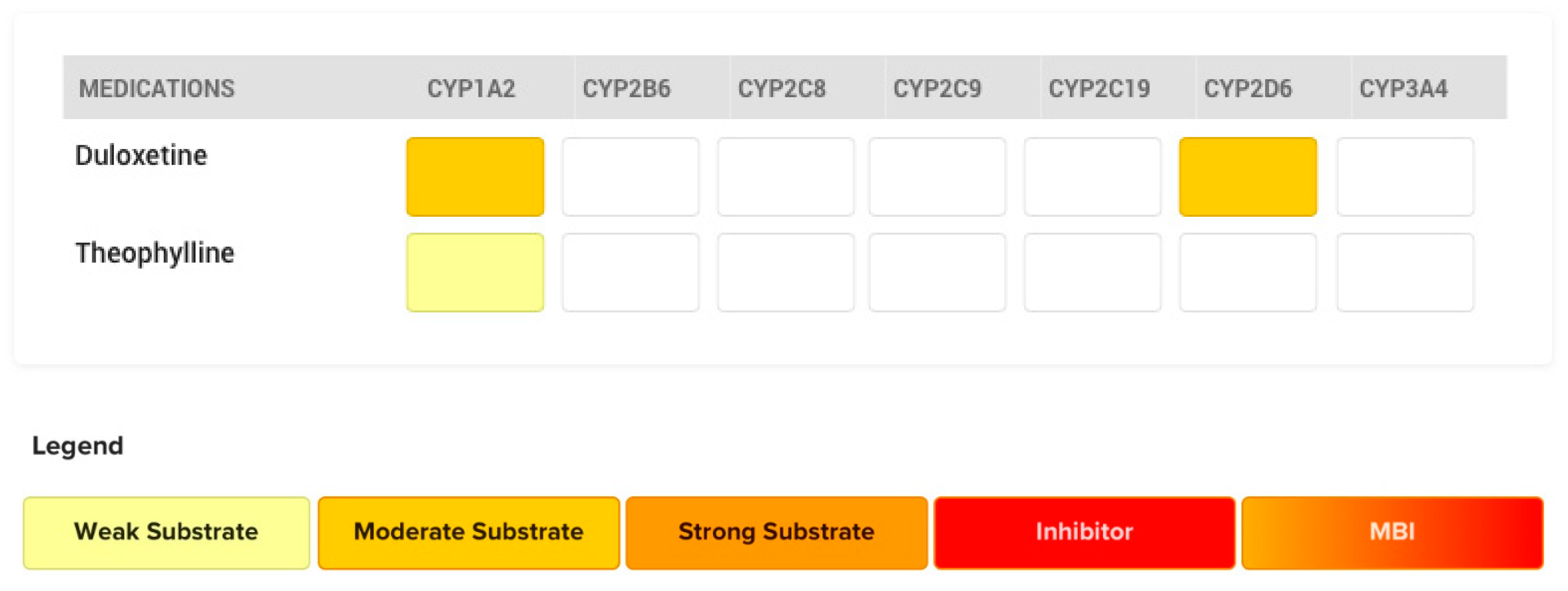
Task: Select the Weak Substrate legend box
Action: pos(166,533)
